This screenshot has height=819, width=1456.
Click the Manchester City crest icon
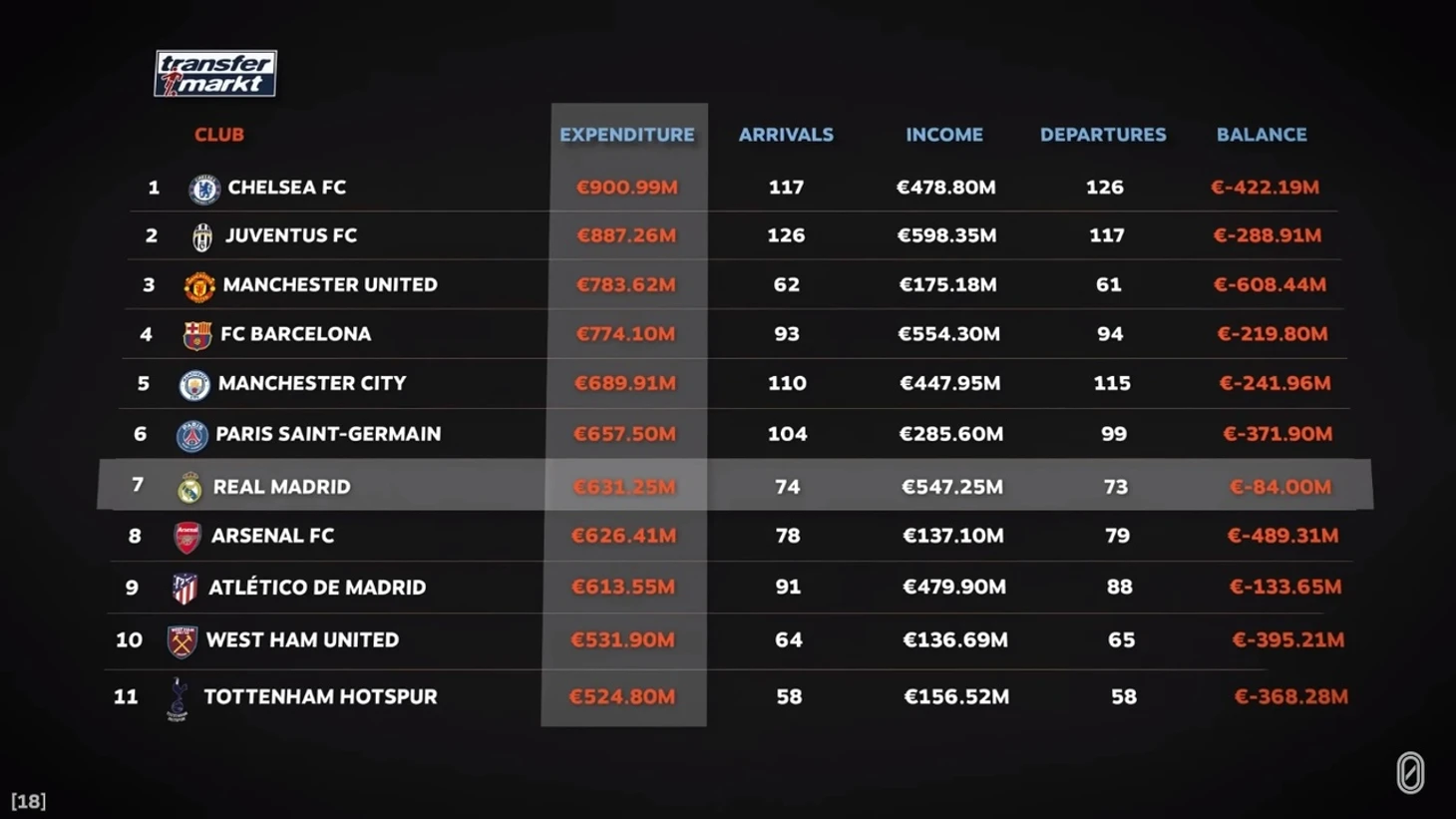pyautogui.click(x=194, y=384)
